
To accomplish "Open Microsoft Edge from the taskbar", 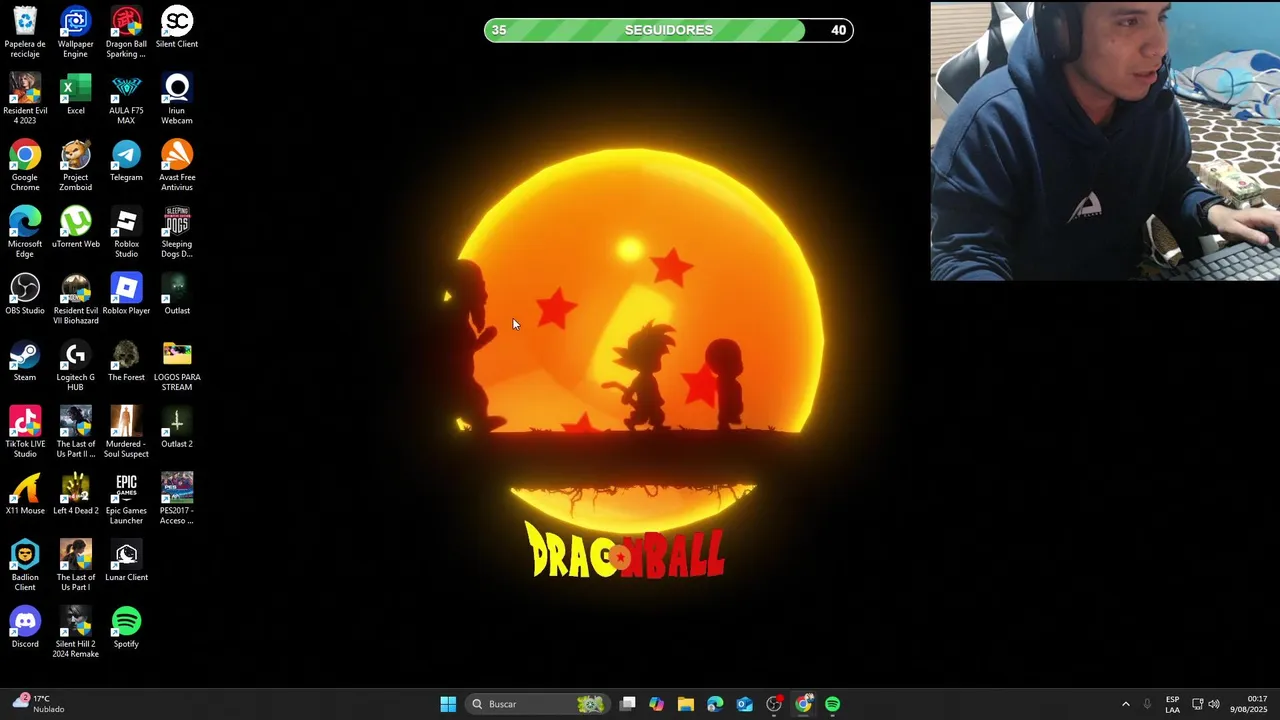I will pos(715,704).
